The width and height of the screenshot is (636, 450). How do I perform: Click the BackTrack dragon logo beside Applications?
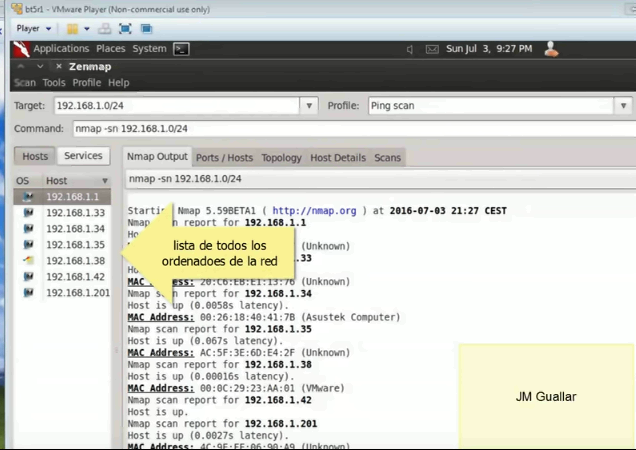click(22, 48)
